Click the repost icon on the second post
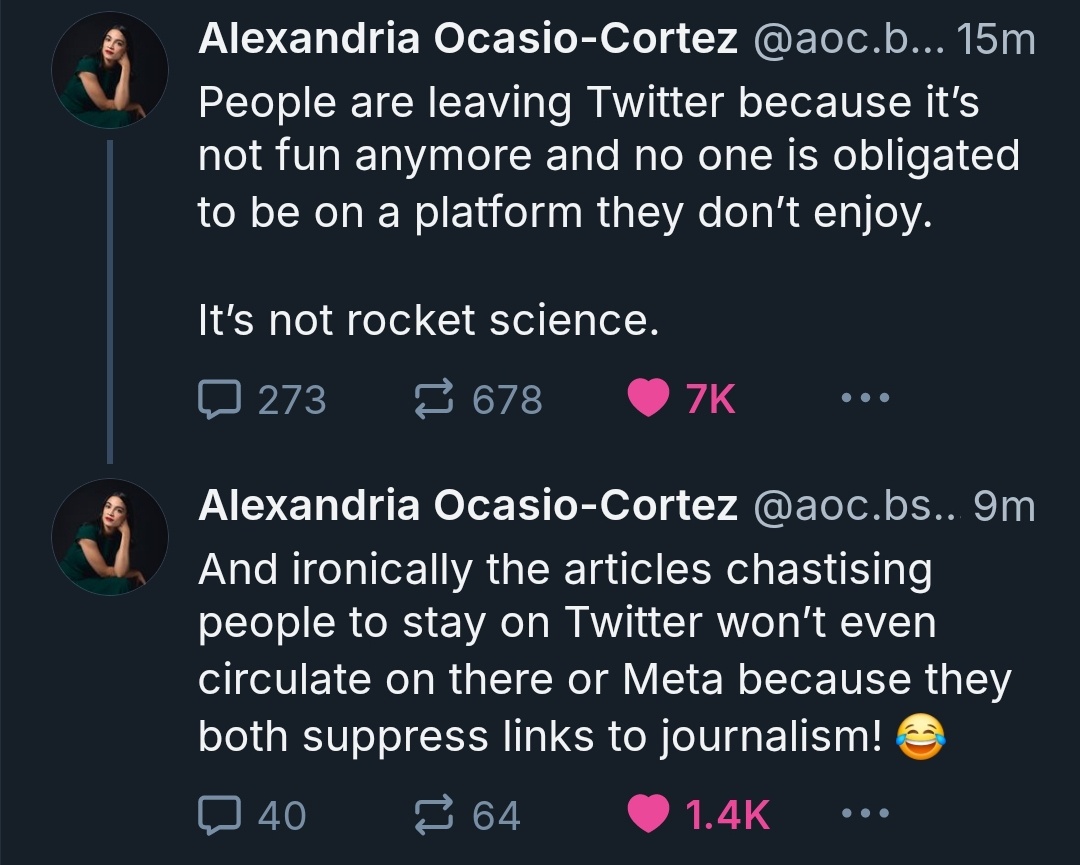The height and width of the screenshot is (865, 1080). (434, 815)
